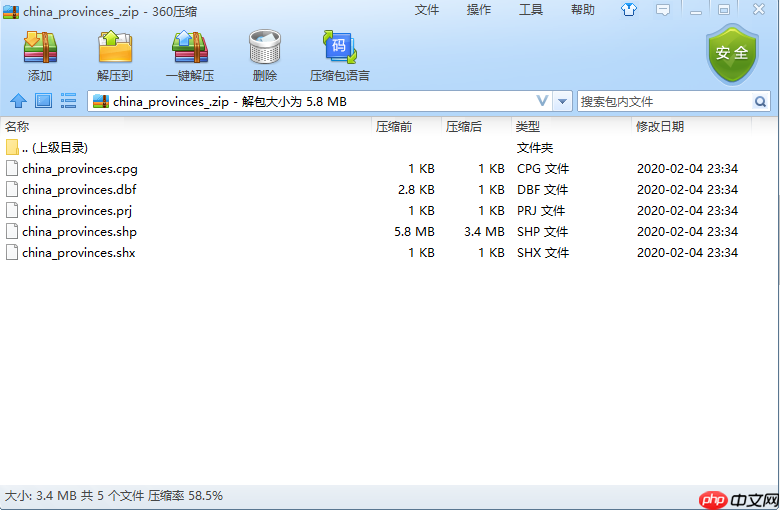Click the file icon of china_provinces.shx
The image size is (780, 510).
pyautogui.click(x=12, y=252)
